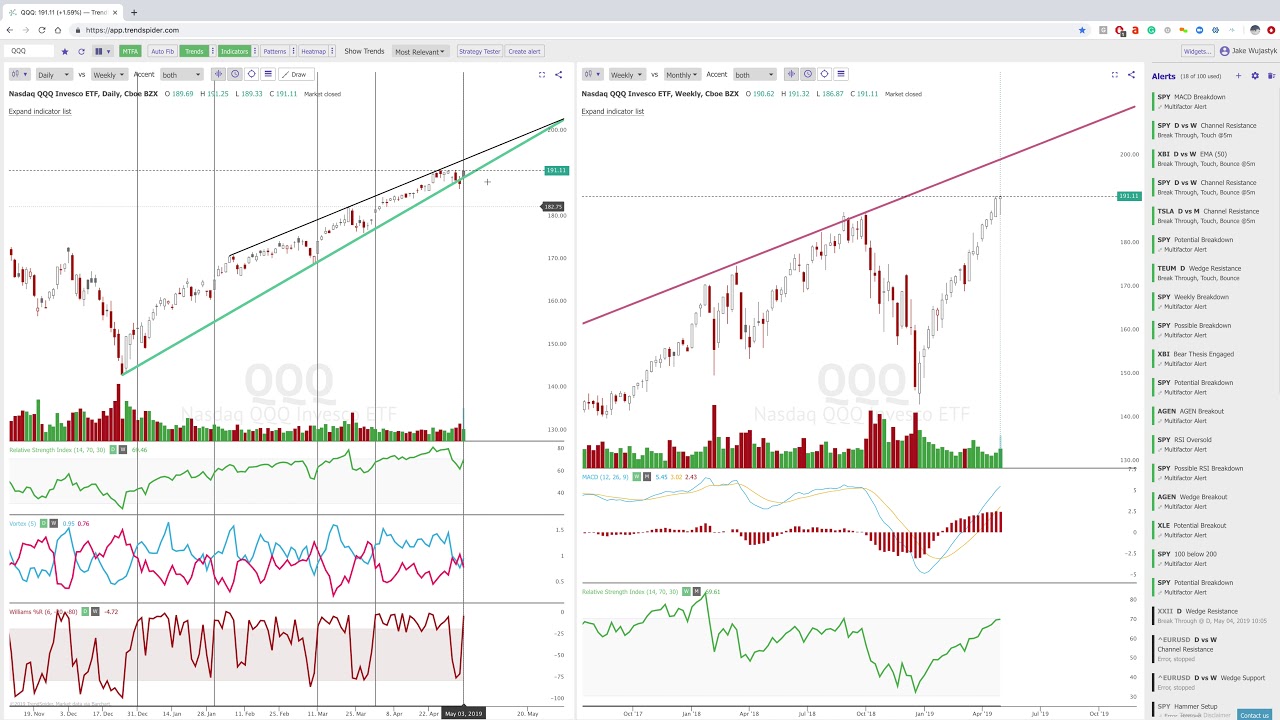The height and width of the screenshot is (720, 1280).
Task: Open the Strategy Tester
Action: tap(479, 51)
